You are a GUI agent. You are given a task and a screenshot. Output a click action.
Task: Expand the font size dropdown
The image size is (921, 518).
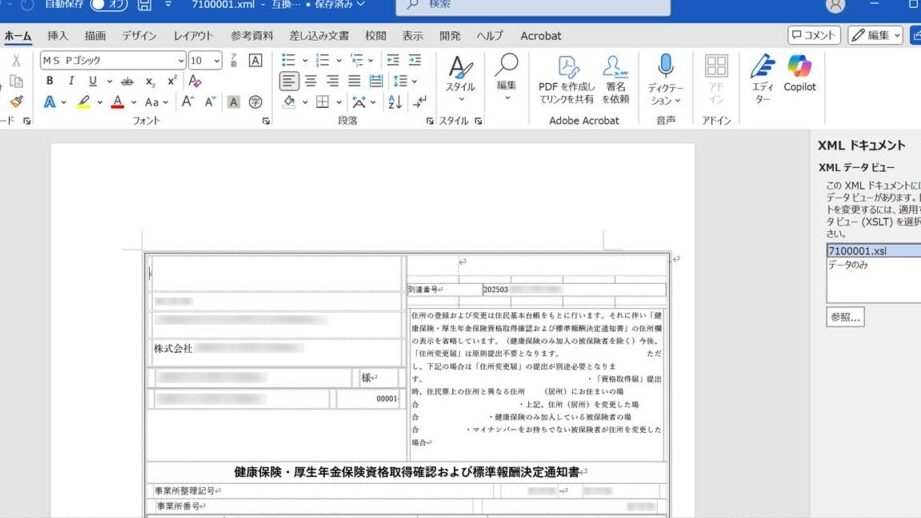click(218, 60)
